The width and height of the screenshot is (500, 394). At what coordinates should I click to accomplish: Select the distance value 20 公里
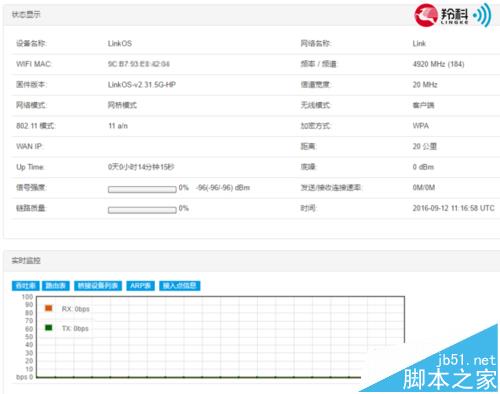pos(425,146)
